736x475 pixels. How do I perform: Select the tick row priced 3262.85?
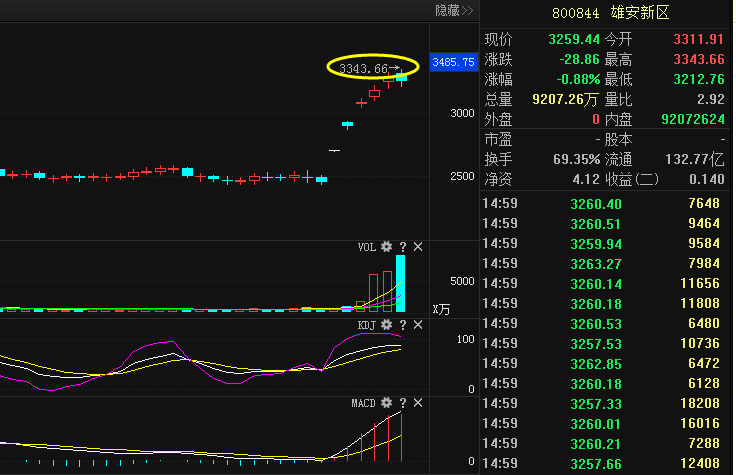pyautogui.click(x=601, y=364)
